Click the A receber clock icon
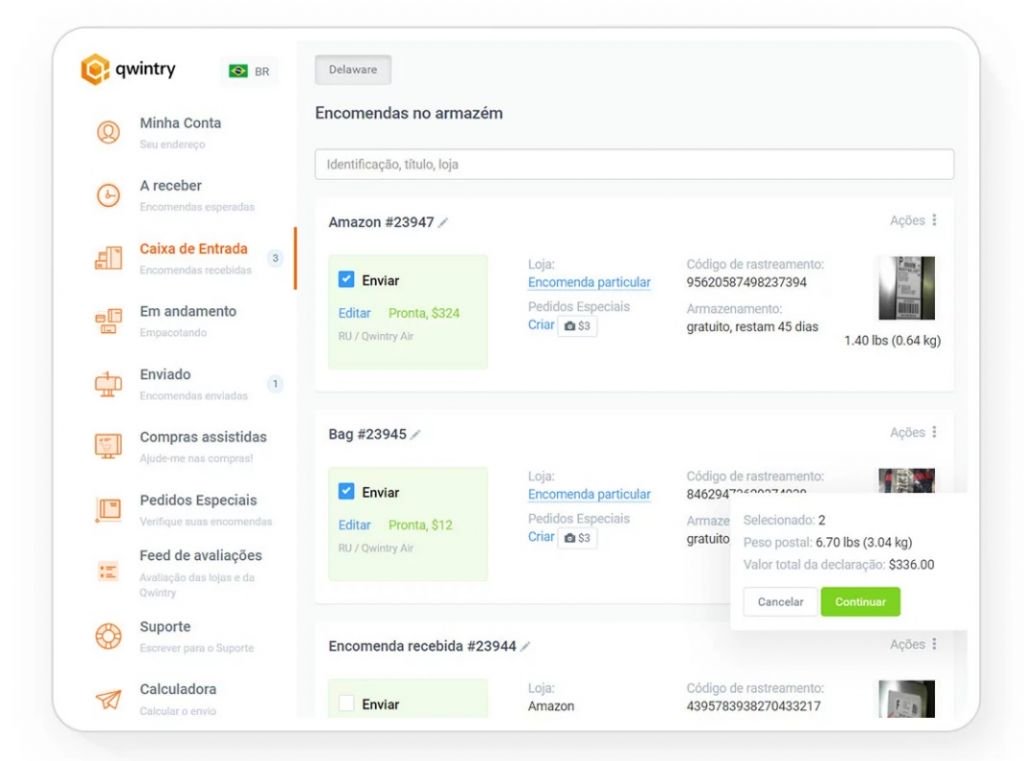 (x=108, y=195)
